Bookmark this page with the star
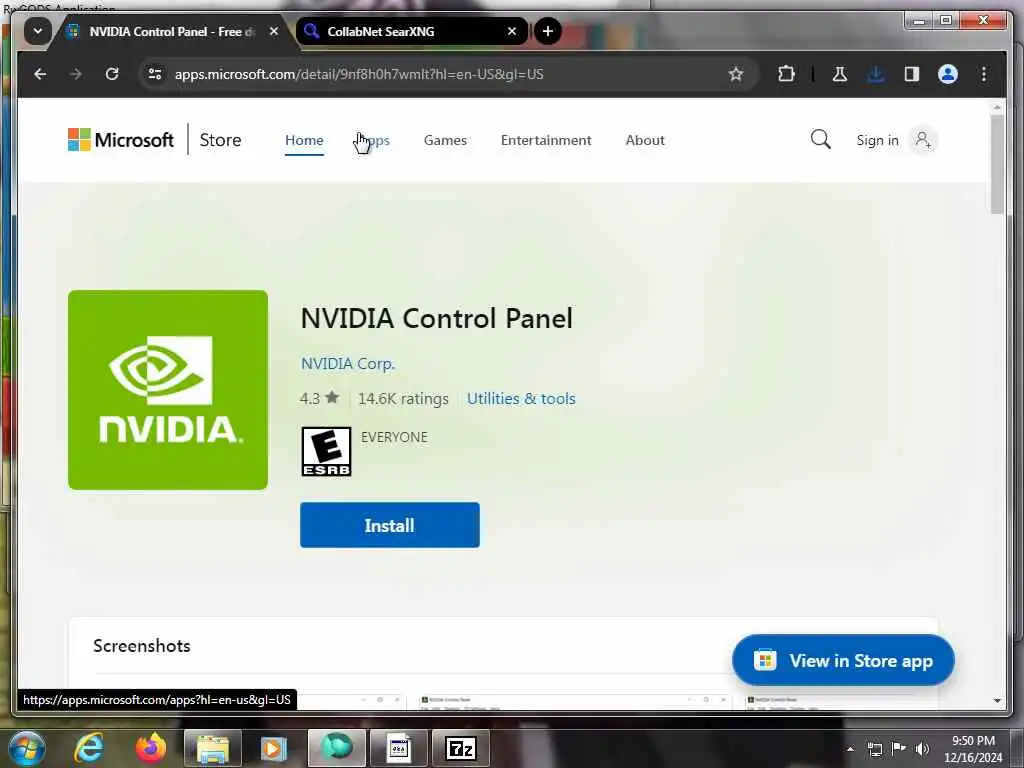The height and width of the screenshot is (768, 1024). tap(736, 74)
